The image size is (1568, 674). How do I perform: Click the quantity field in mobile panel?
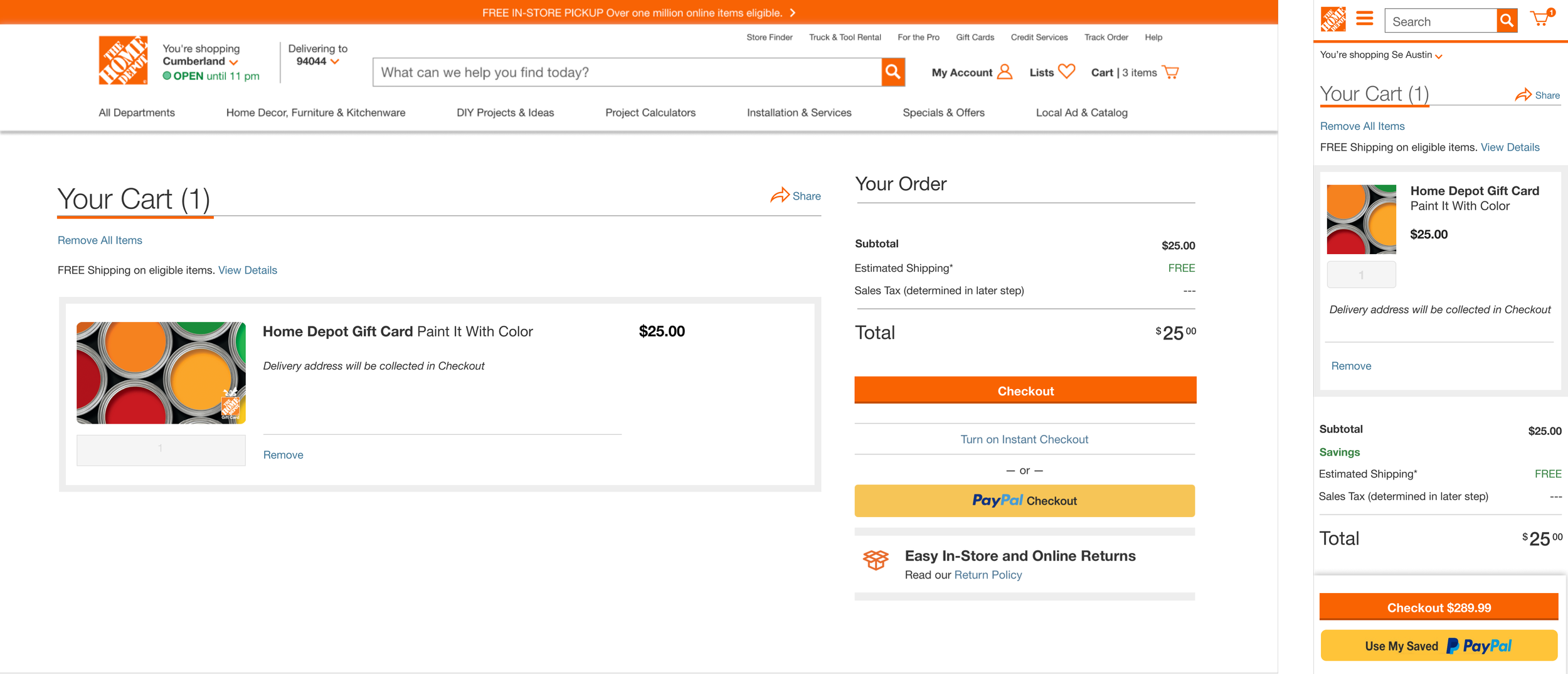tap(1361, 275)
